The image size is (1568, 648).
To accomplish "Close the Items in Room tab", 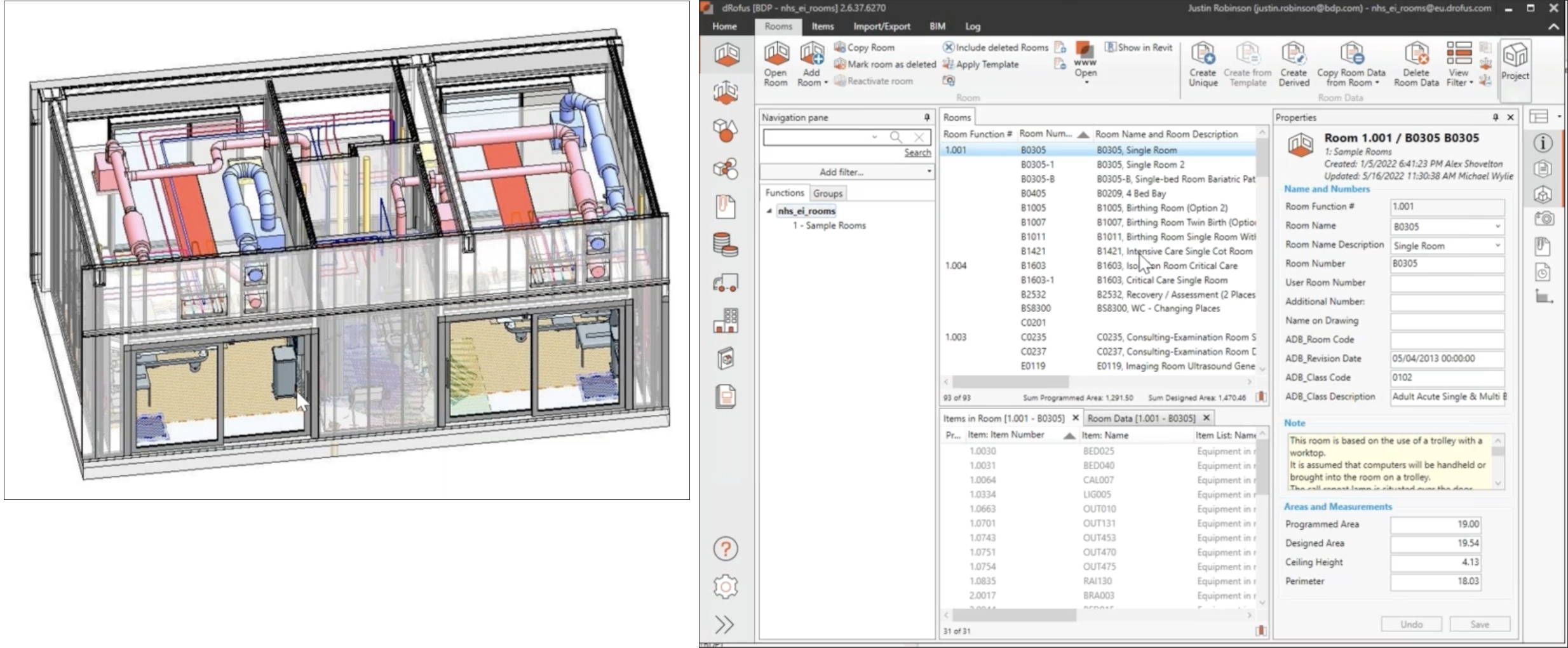I will [1076, 418].
